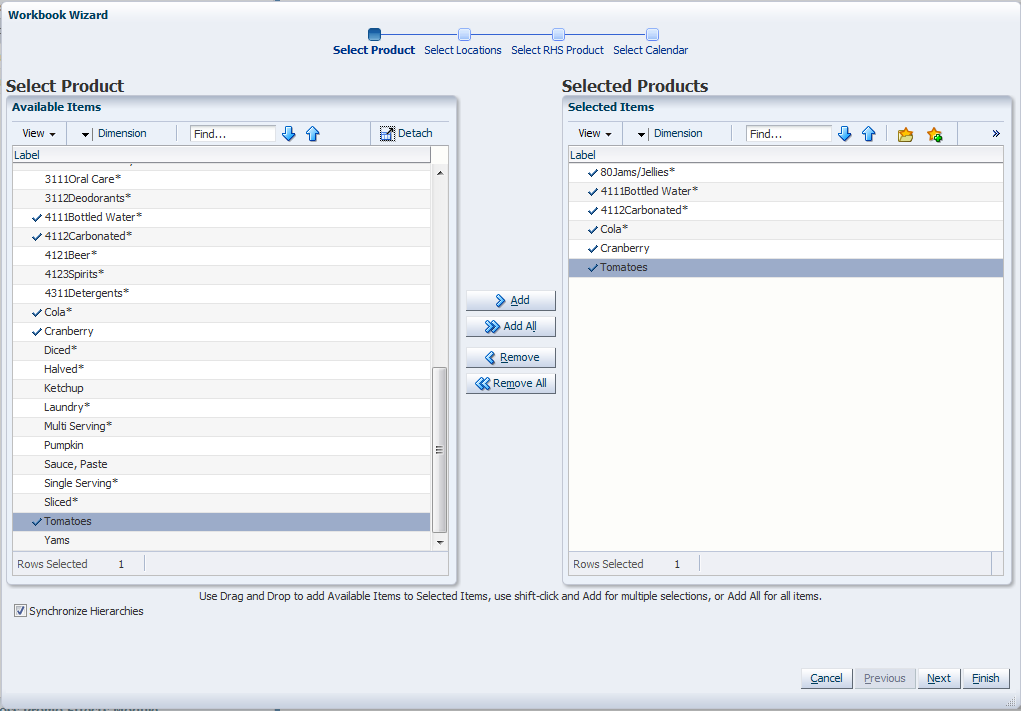Click the Find next down arrow in Selected Items

(845, 133)
